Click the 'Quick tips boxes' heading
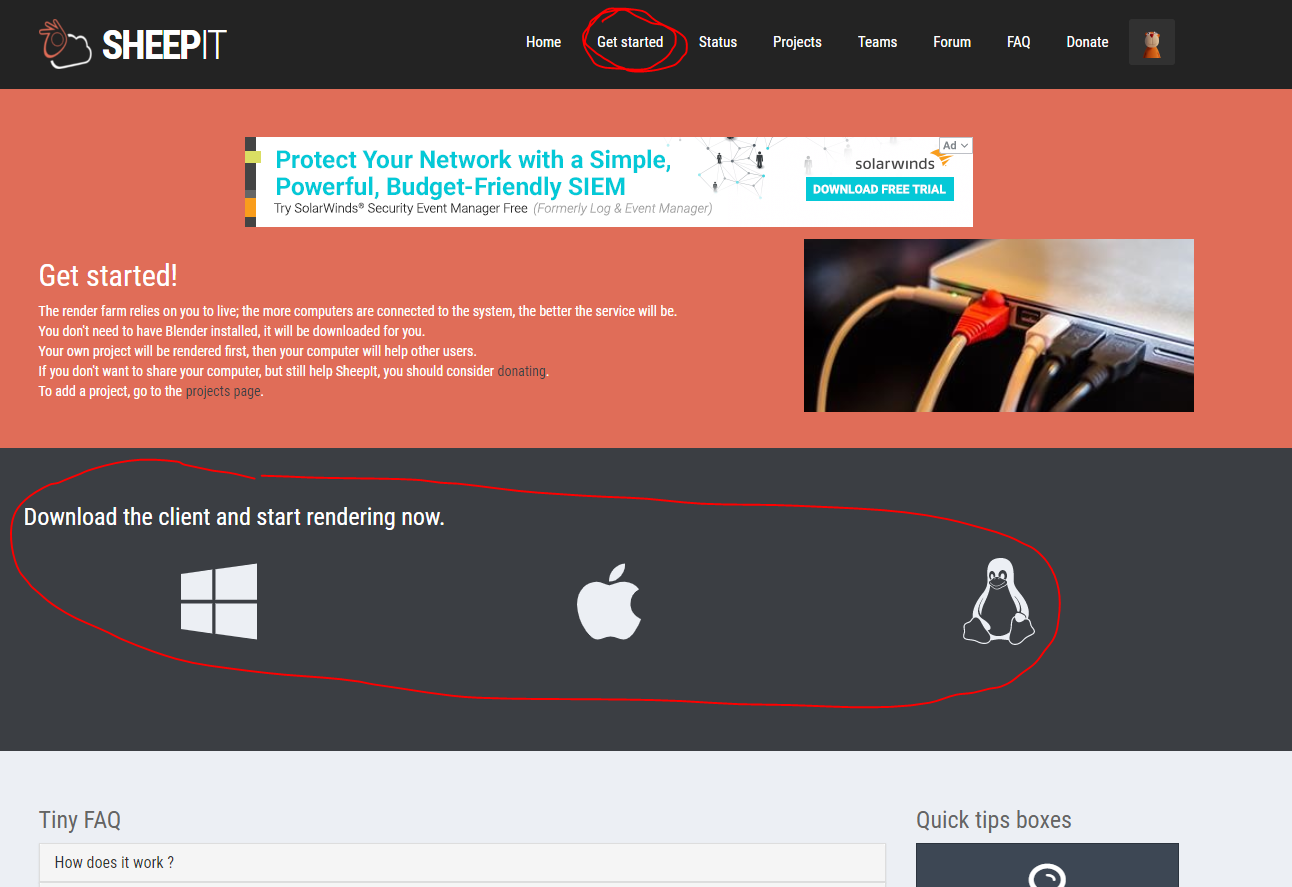Screen dimensions: 1292x887 (994, 820)
